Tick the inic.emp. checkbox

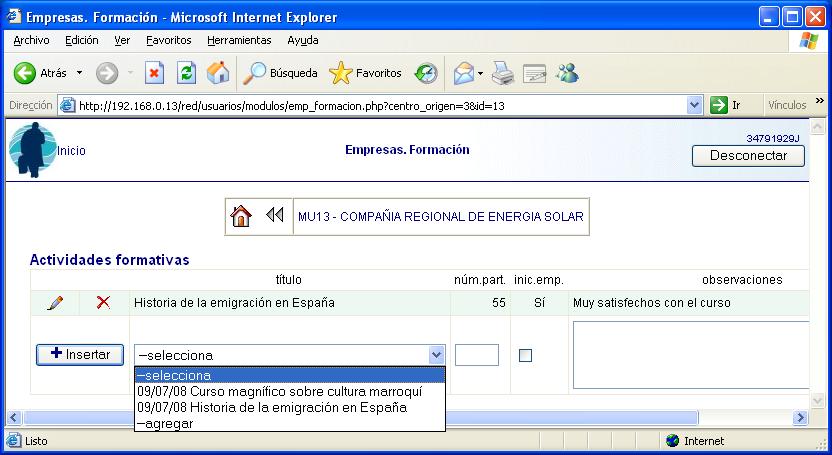click(x=525, y=355)
